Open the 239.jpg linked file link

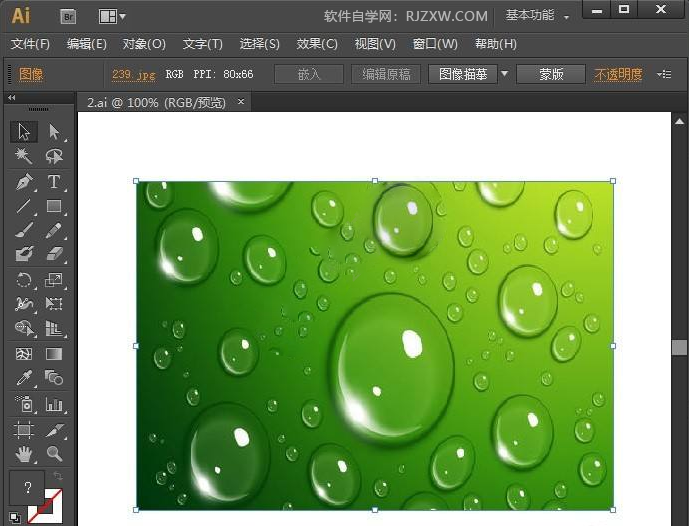pos(134,74)
